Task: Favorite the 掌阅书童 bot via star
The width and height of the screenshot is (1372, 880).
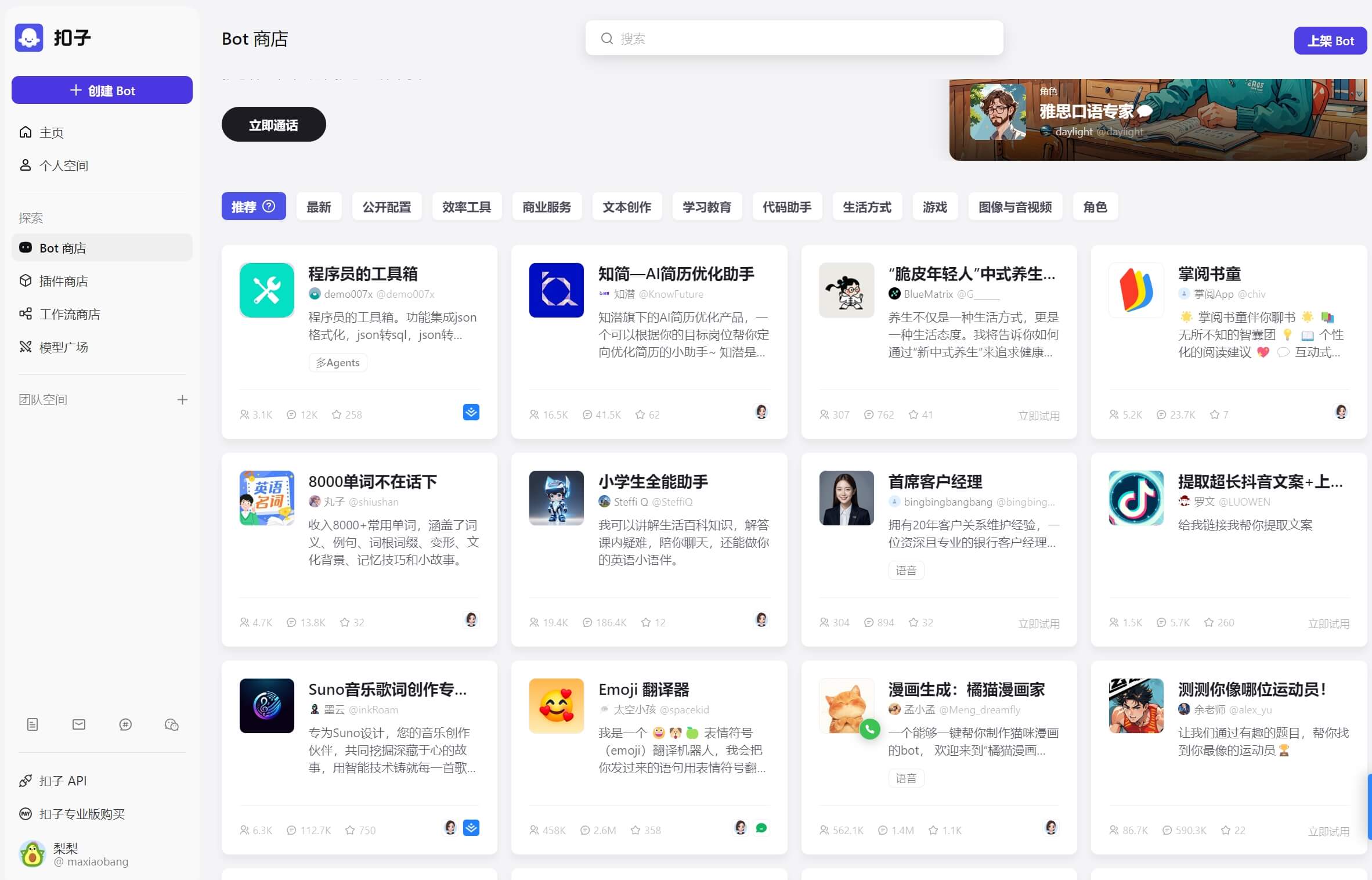Action: pos(1215,414)
